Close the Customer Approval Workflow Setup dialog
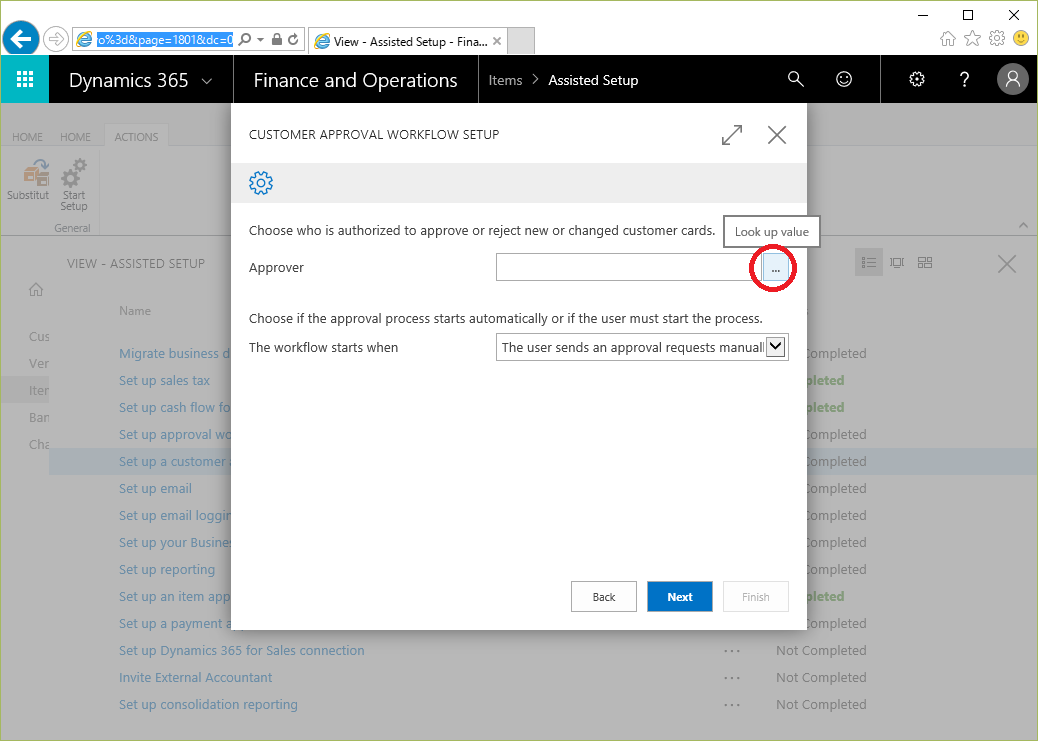Viewport: 1038px width, 741px height. coord(777,135)
